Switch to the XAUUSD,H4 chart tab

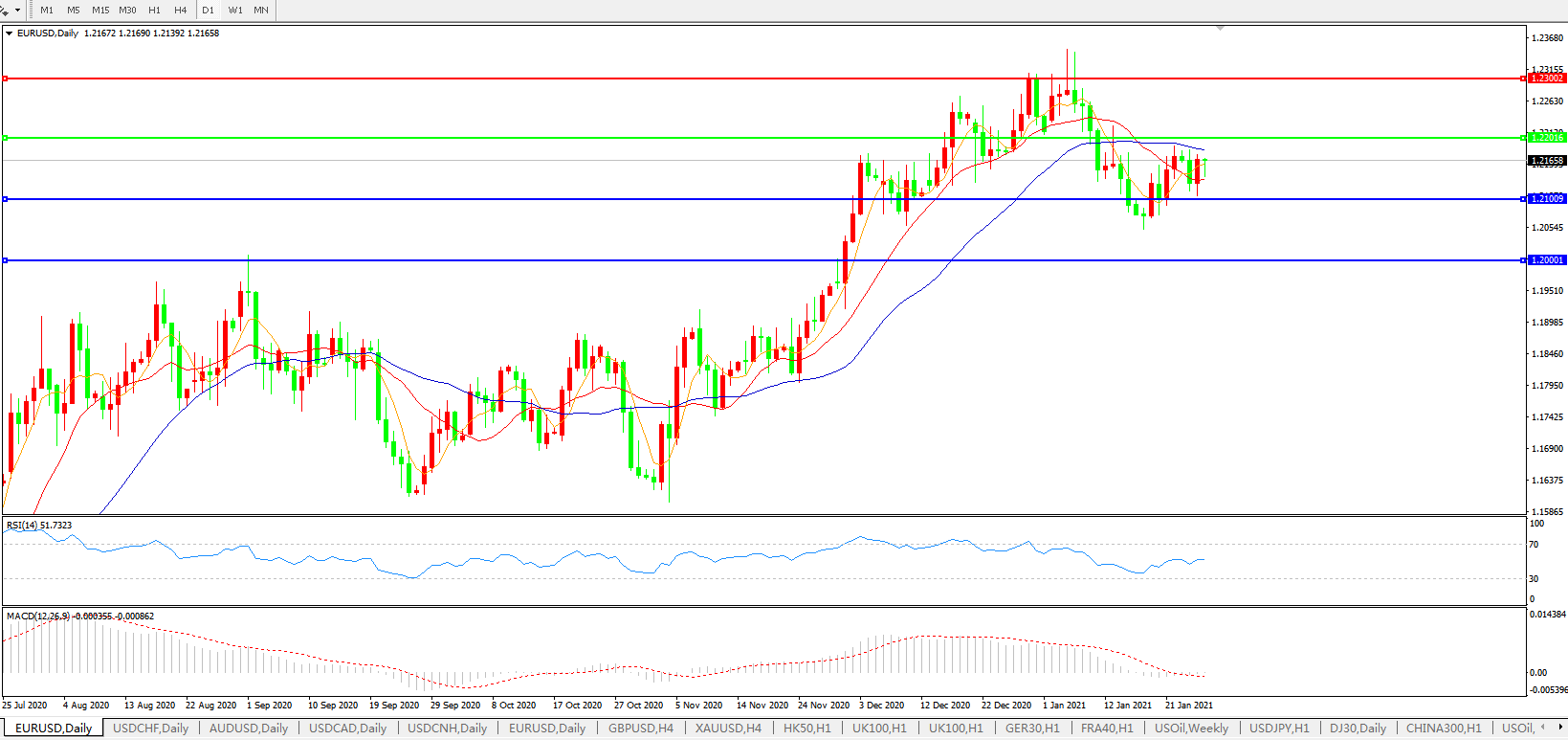coord(728,729)
